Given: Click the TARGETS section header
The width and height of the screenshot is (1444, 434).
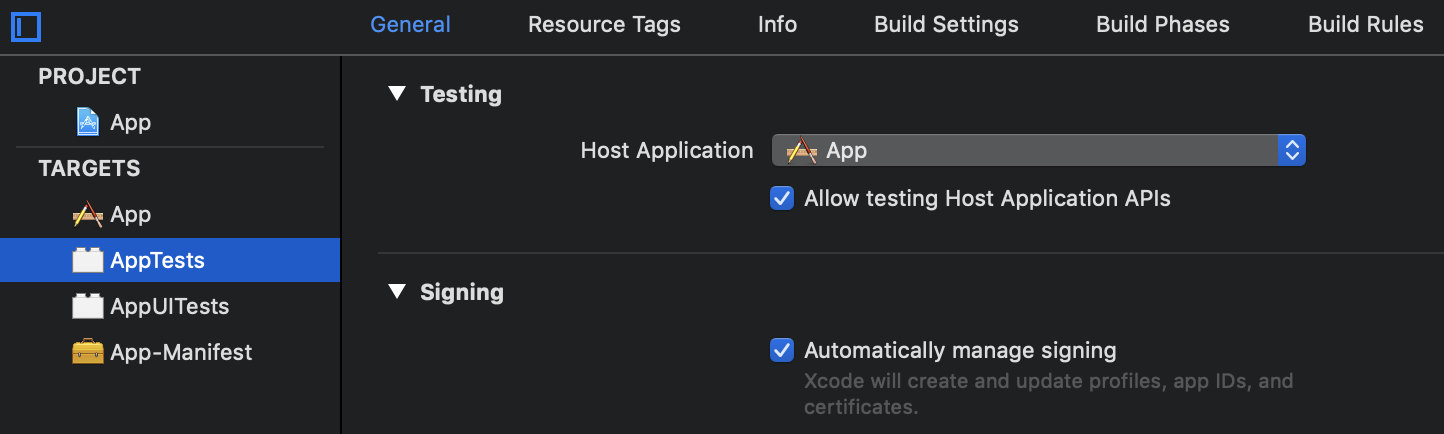Looking at the screenshot, I should click(89, 168).
